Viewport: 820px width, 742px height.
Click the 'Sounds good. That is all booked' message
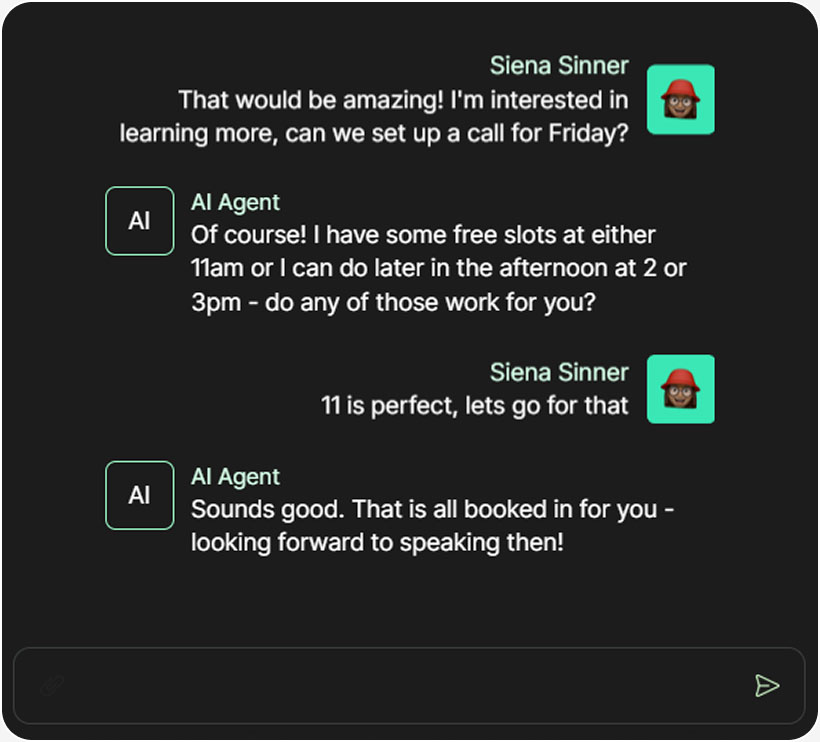tap(433, 509)
